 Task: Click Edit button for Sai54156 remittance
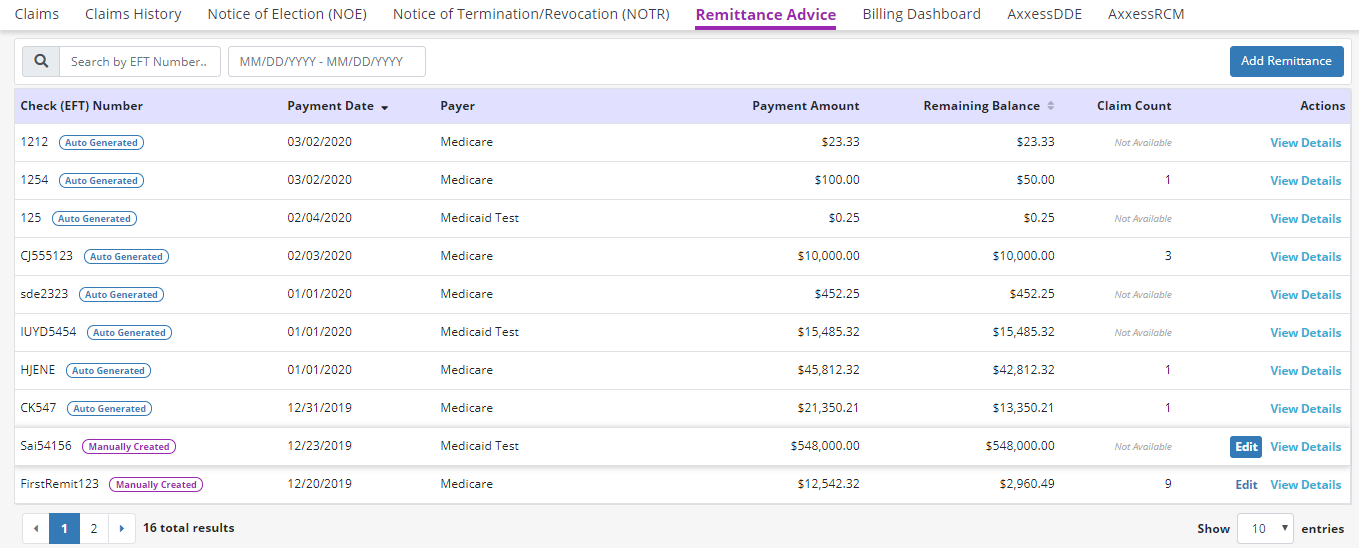tap(1246, 447)
